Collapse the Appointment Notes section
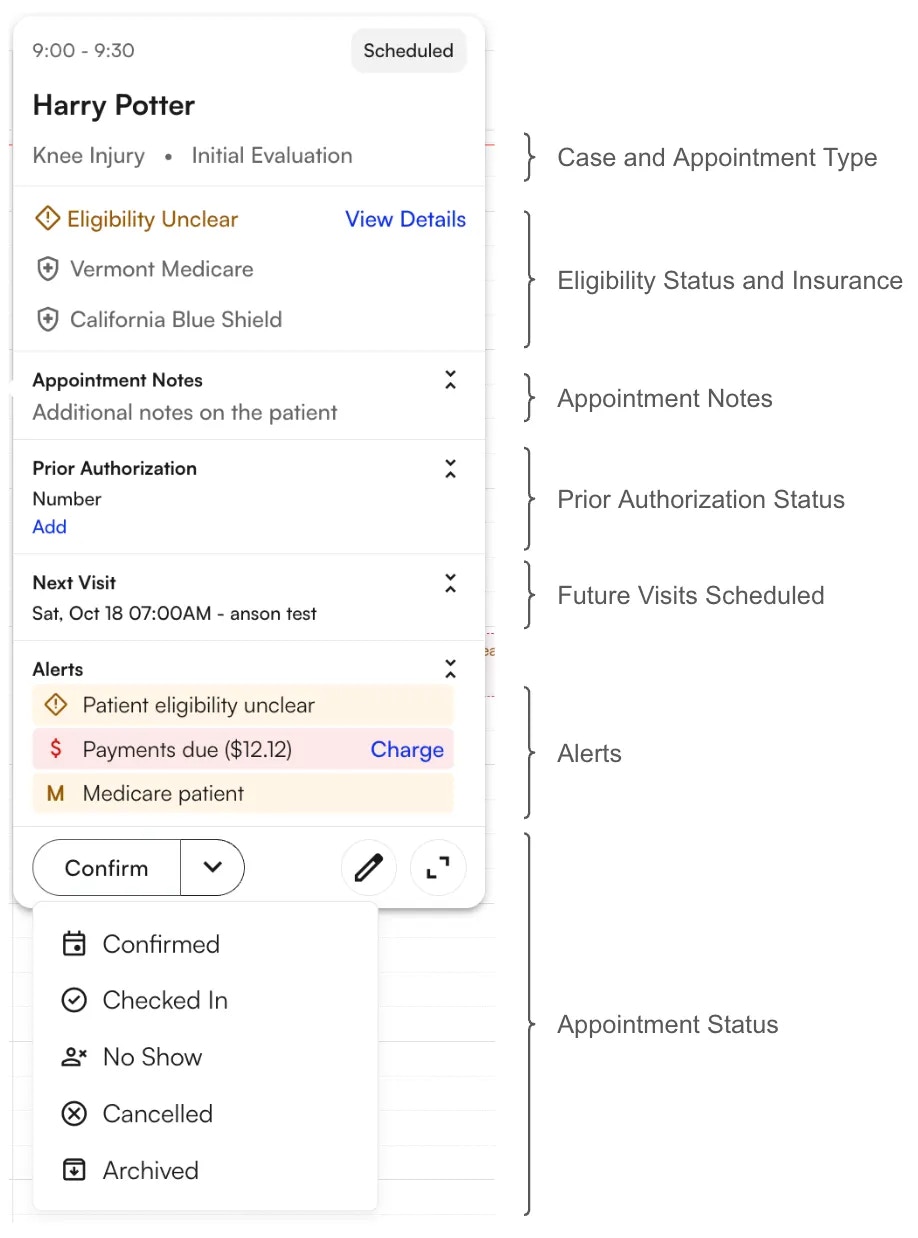918x1238 pixels. click(x=450, y=380)
